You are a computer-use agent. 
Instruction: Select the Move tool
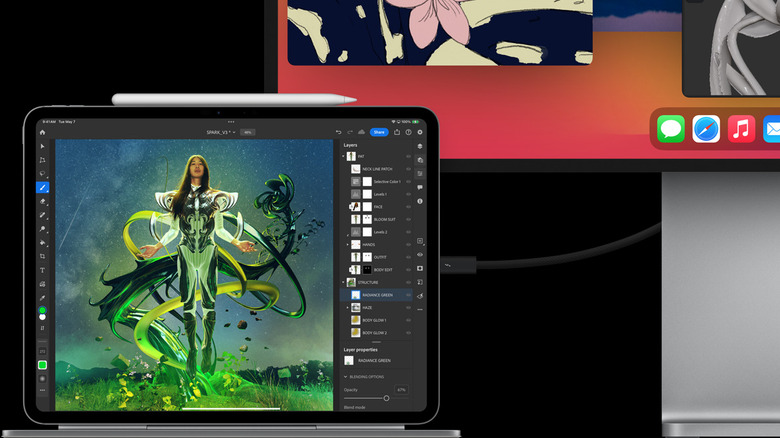tap(42, 146)
